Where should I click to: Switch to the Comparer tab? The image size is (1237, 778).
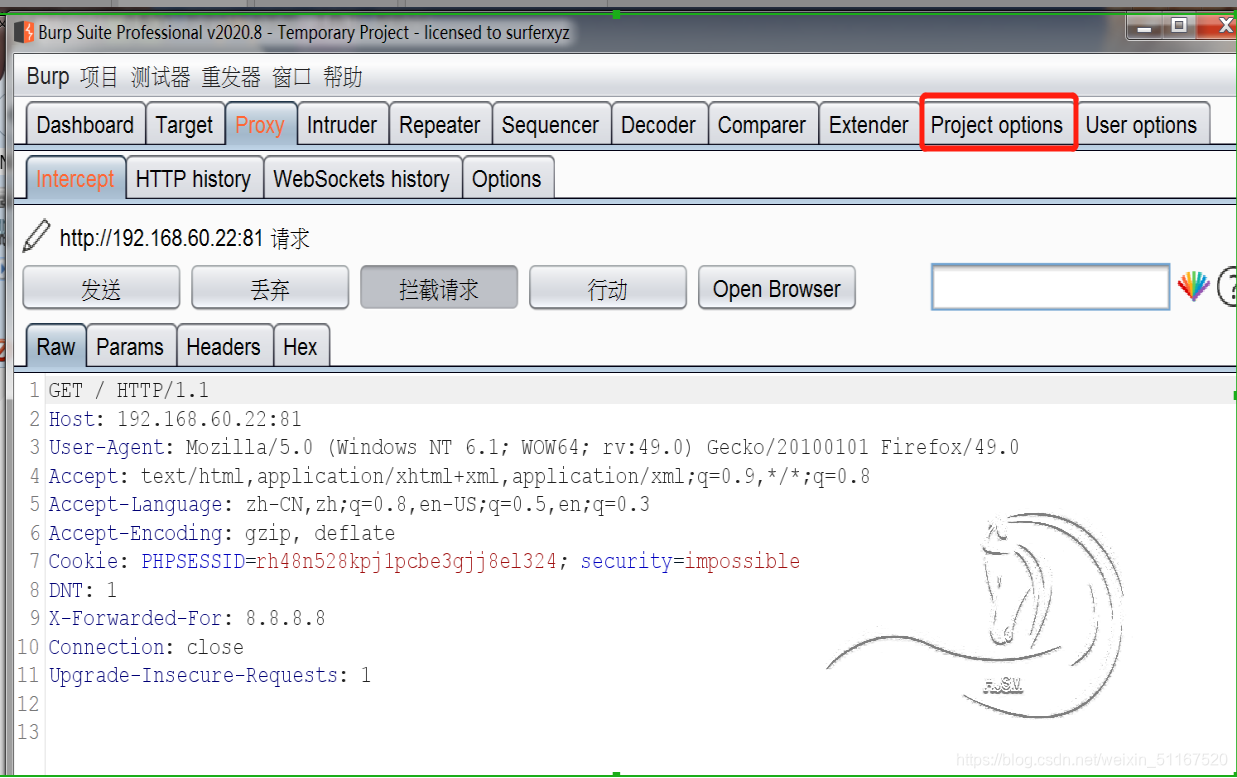[x=762, y=125]
